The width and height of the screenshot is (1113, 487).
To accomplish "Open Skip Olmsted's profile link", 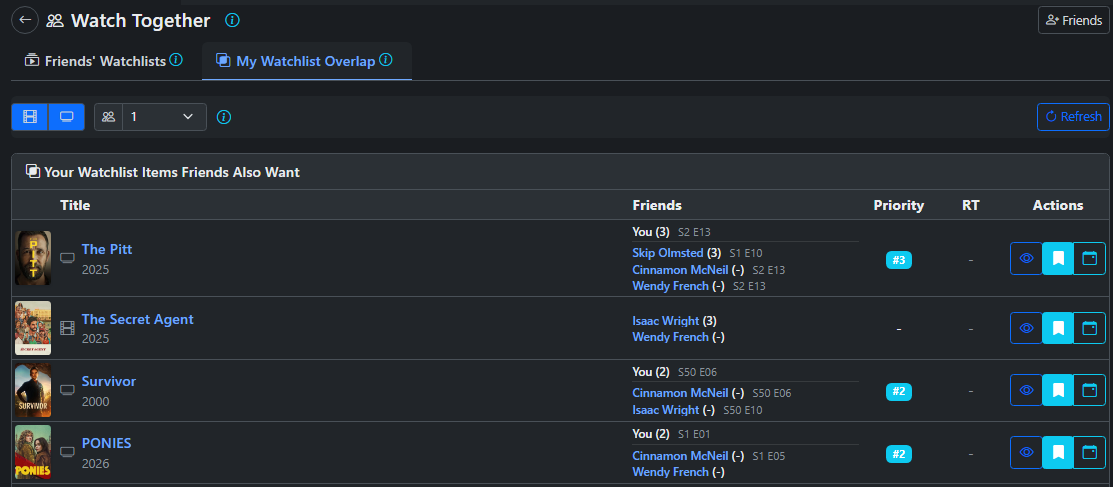I will (668, 253).
